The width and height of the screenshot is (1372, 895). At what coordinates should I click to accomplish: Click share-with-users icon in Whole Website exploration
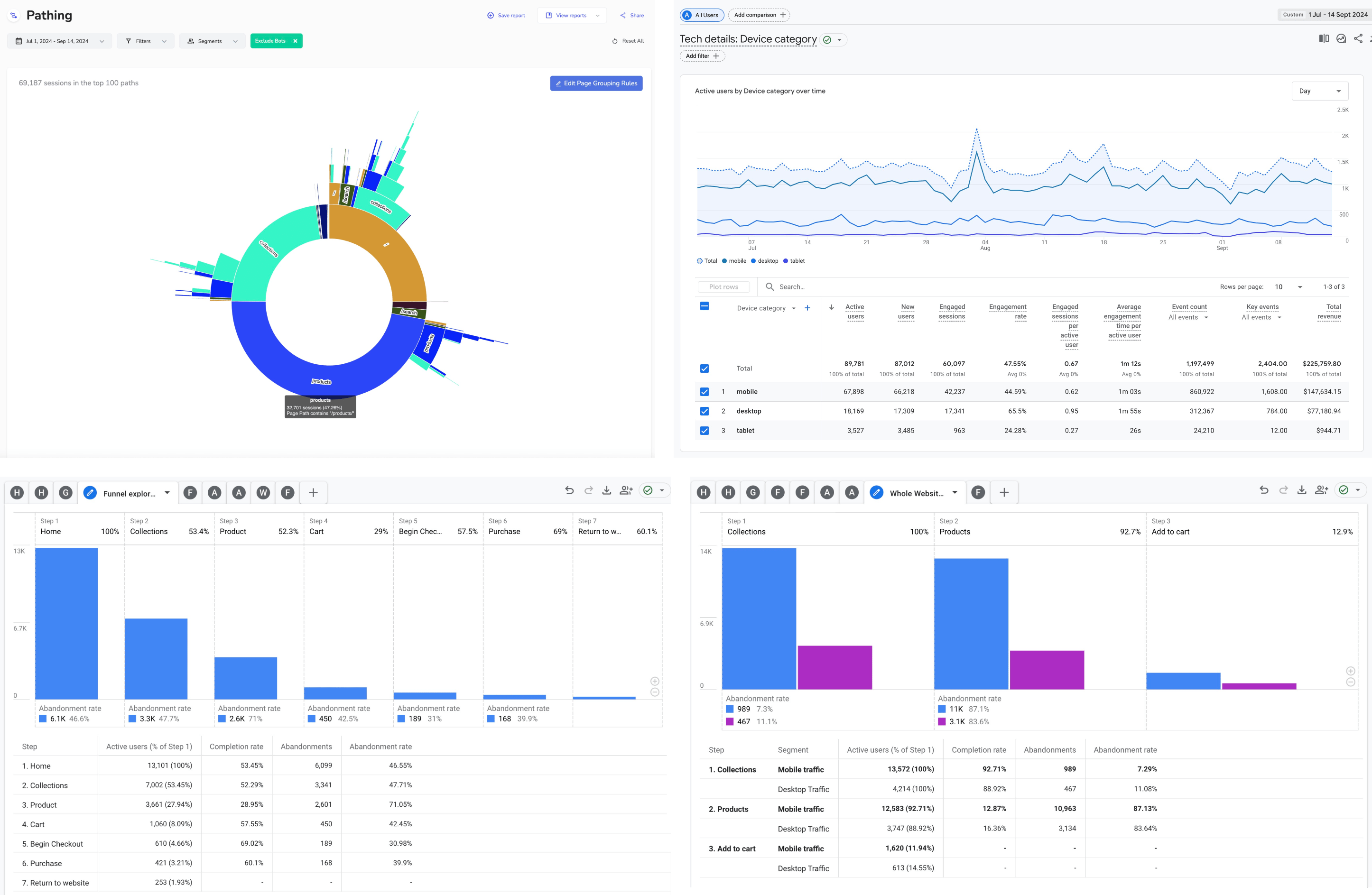1321,490
